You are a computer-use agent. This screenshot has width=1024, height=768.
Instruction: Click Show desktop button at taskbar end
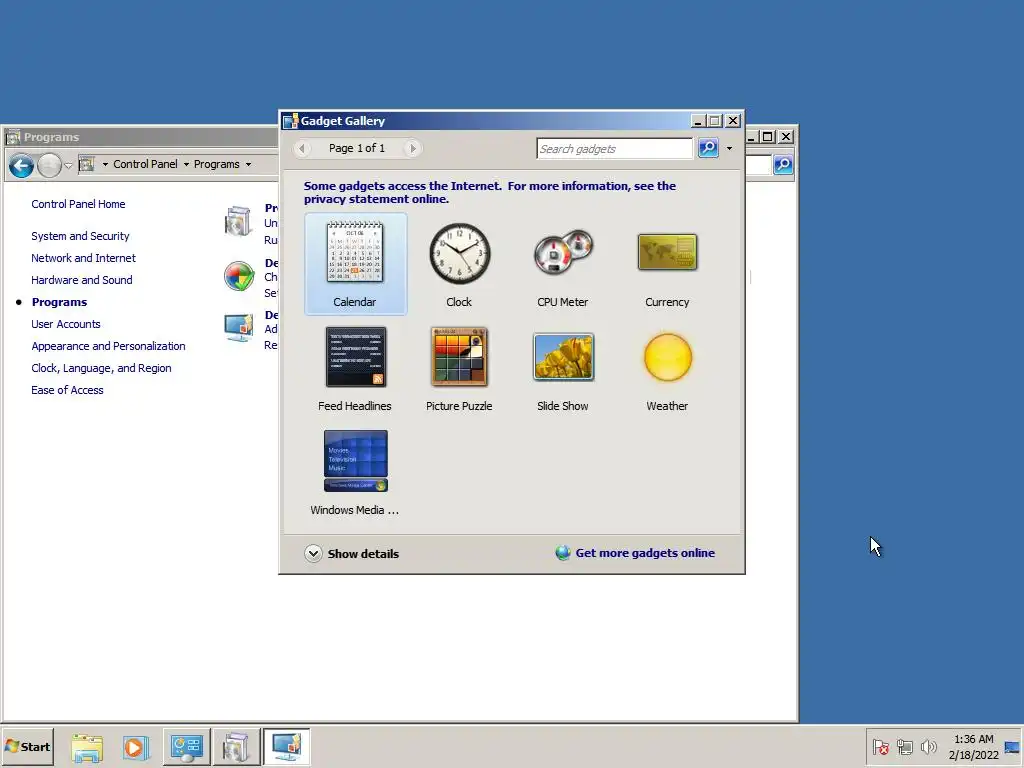pos(1012,746)
